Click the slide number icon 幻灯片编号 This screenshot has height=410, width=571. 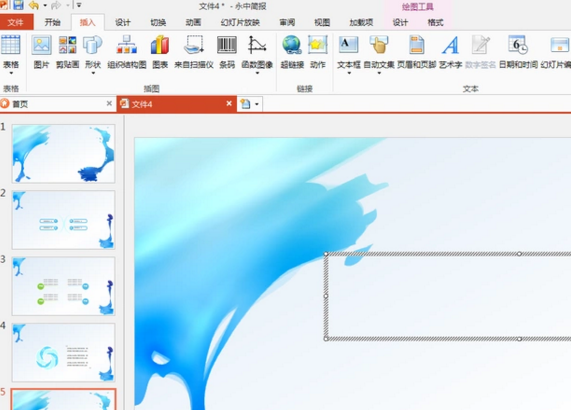tap(559, 45)
